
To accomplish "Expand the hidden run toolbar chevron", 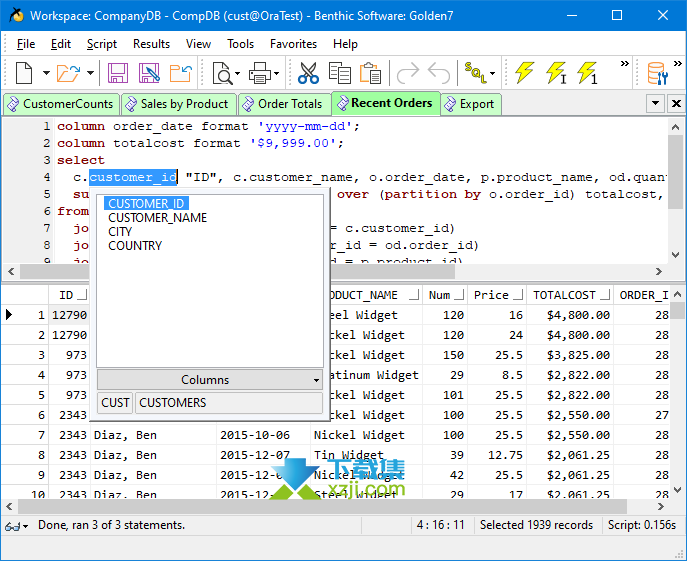I will tap(625, 64).
